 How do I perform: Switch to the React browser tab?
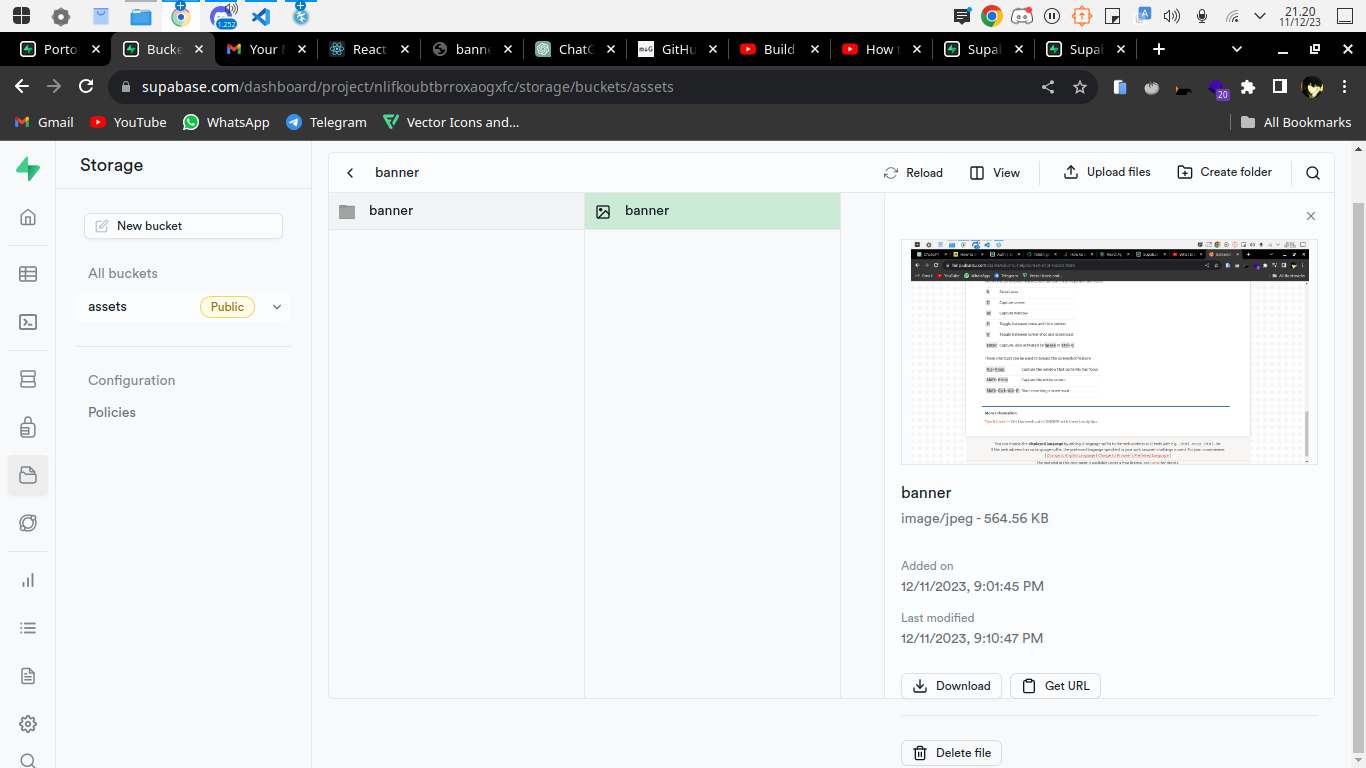(x=367, y=49)
